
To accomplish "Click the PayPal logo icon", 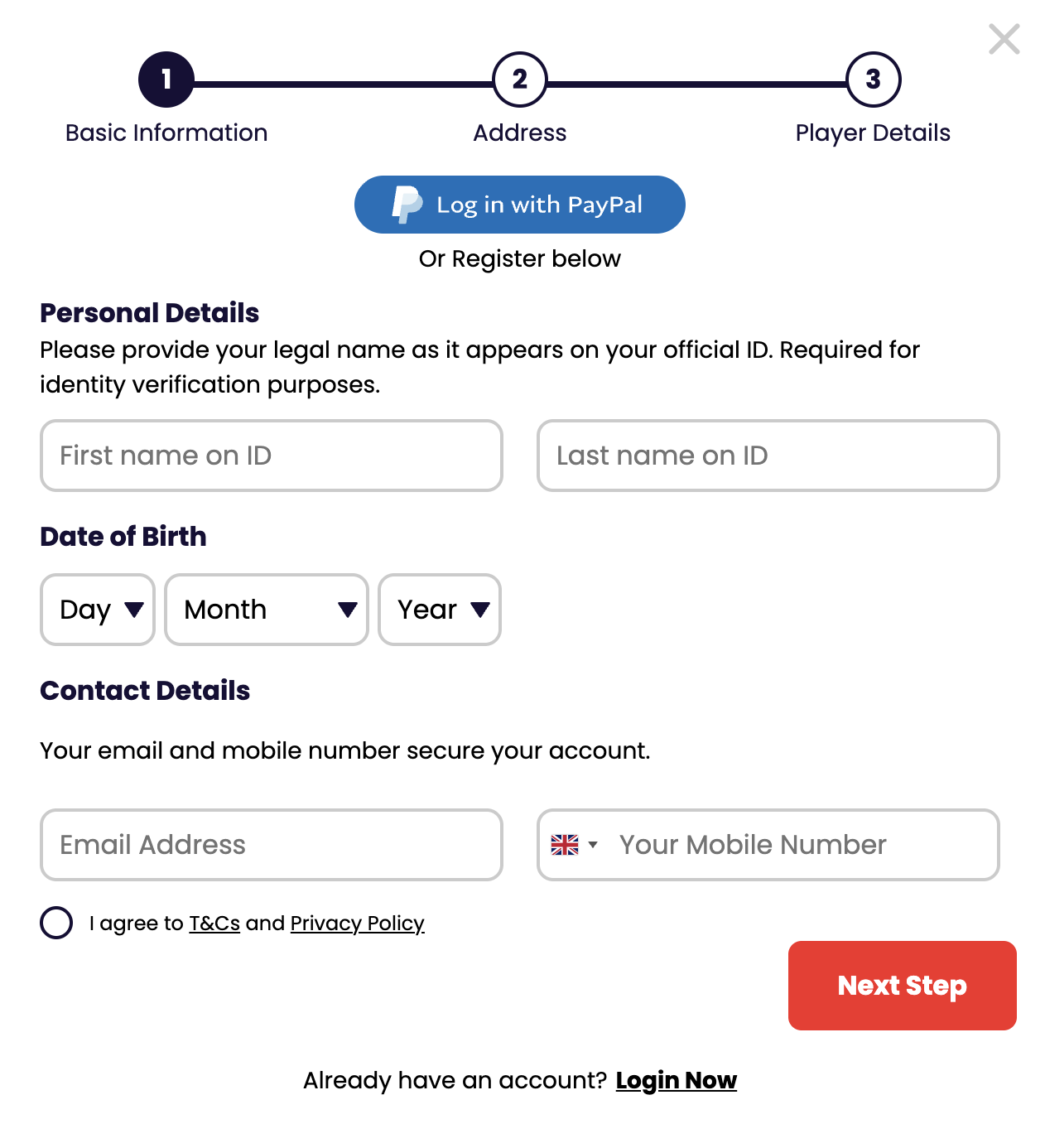I will pyautogui.click(x=407, y=205).
